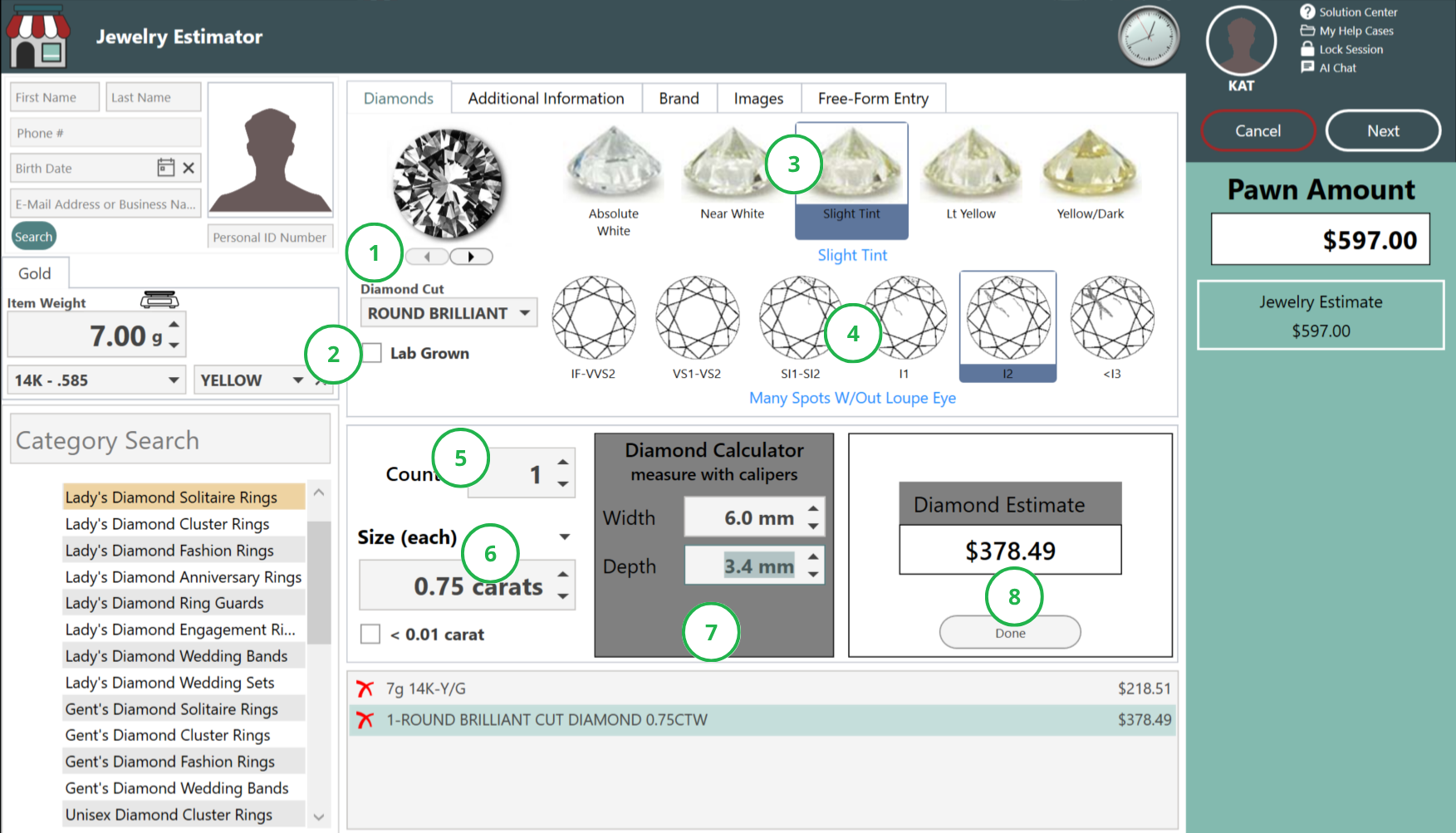Select Lt Yellow diamond color
The width and height of the screenshot is (1456, 833).
[971, 174]
